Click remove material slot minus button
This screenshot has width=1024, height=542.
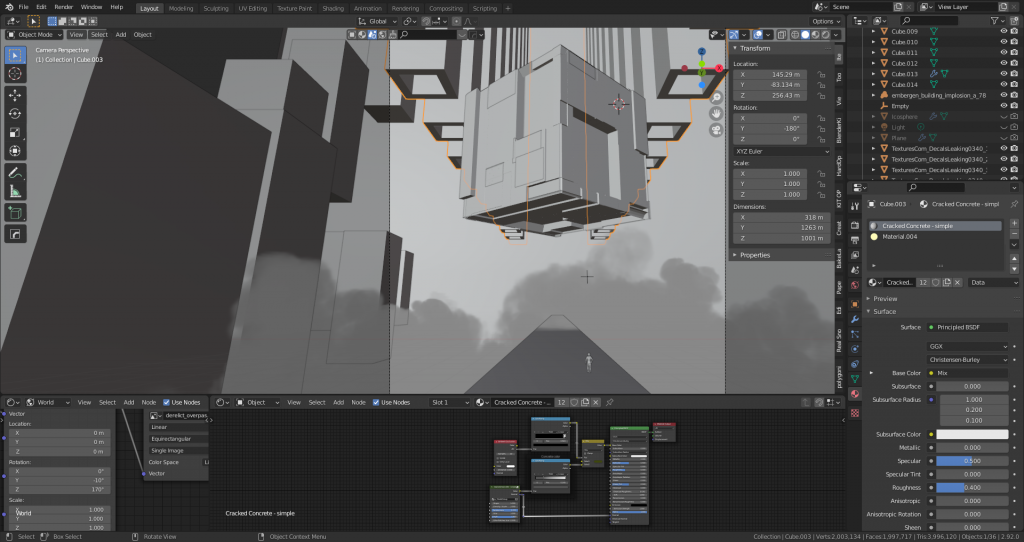[1014, 233]
